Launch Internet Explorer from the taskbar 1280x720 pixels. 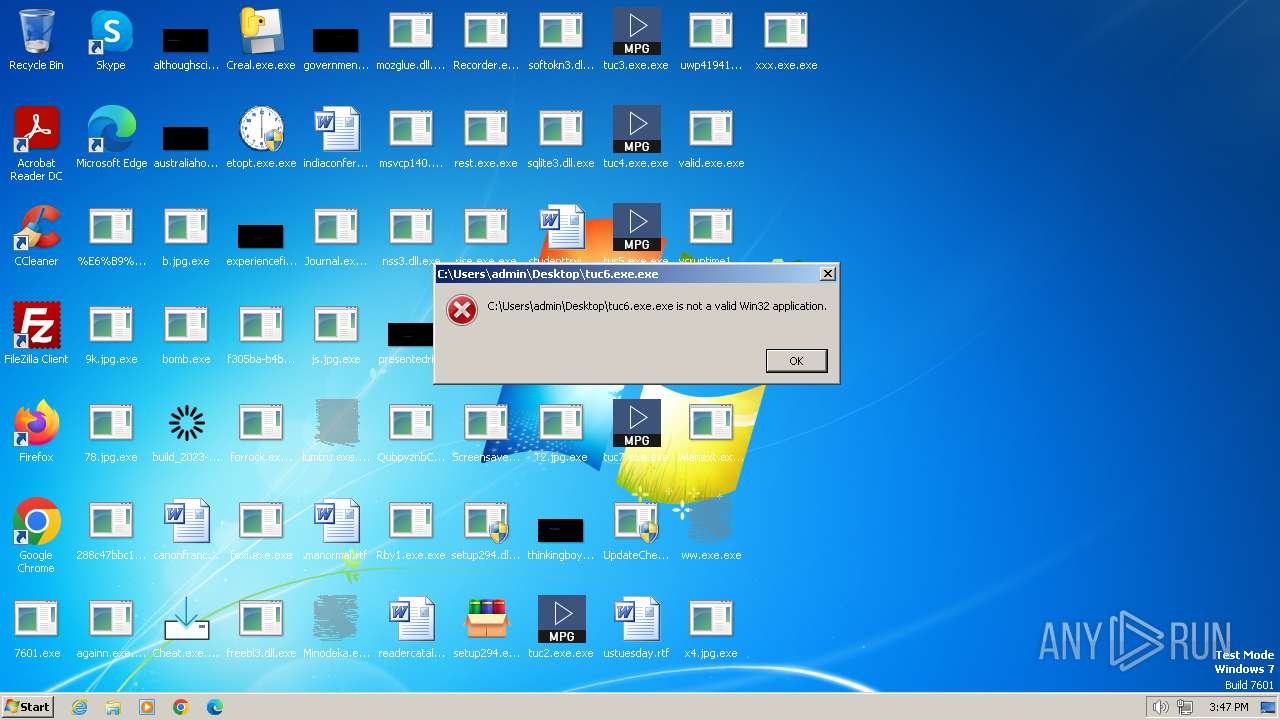pyautogui.click(x=79, y=707)
